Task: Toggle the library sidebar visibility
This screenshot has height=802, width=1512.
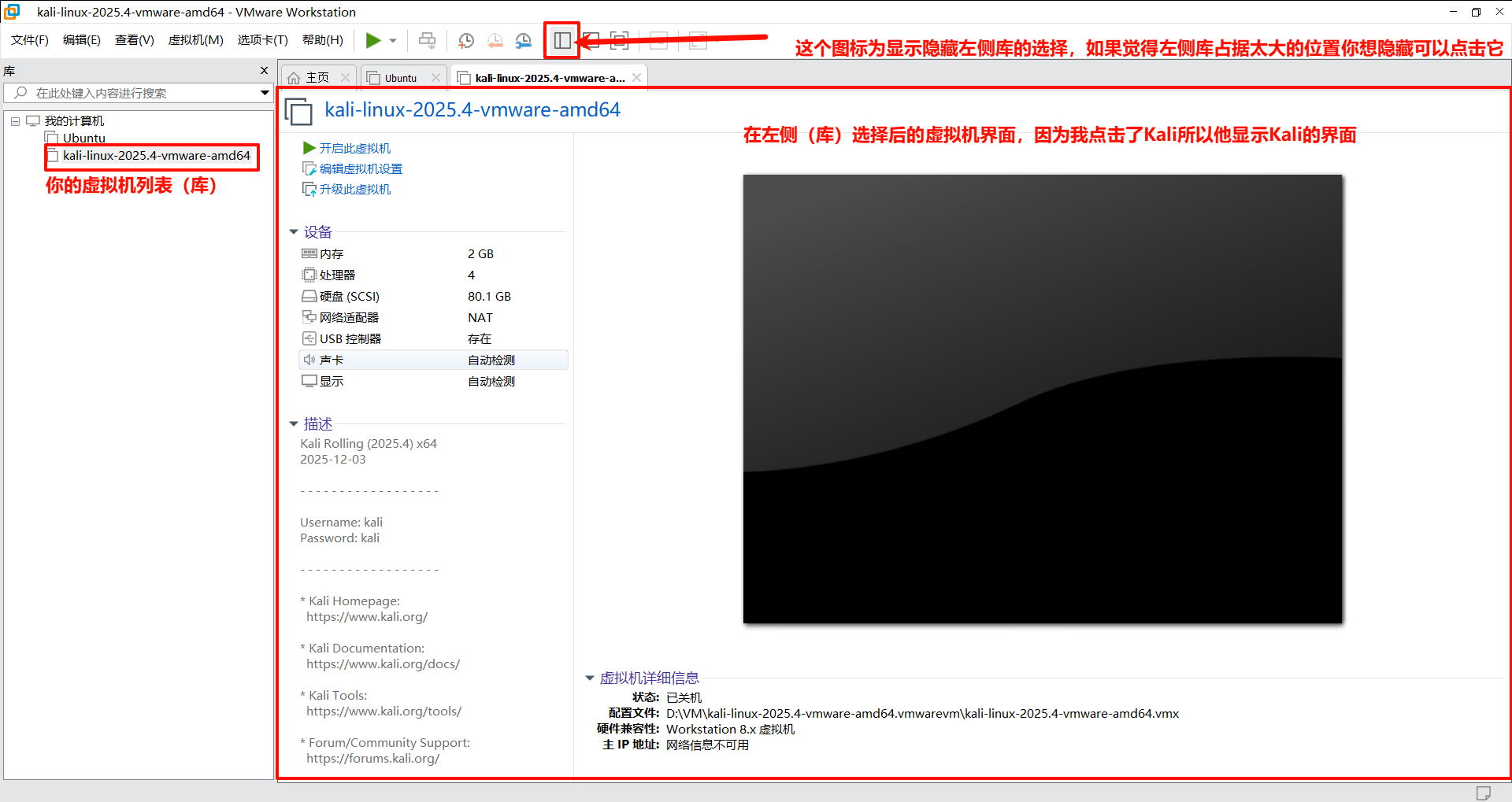Action: pyautogui.click(x=562, y=41)
